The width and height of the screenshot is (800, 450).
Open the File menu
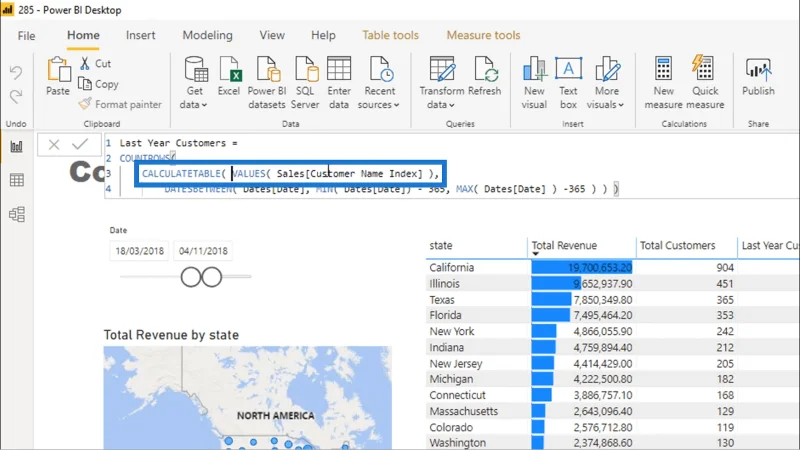click(x=27, y=36)
